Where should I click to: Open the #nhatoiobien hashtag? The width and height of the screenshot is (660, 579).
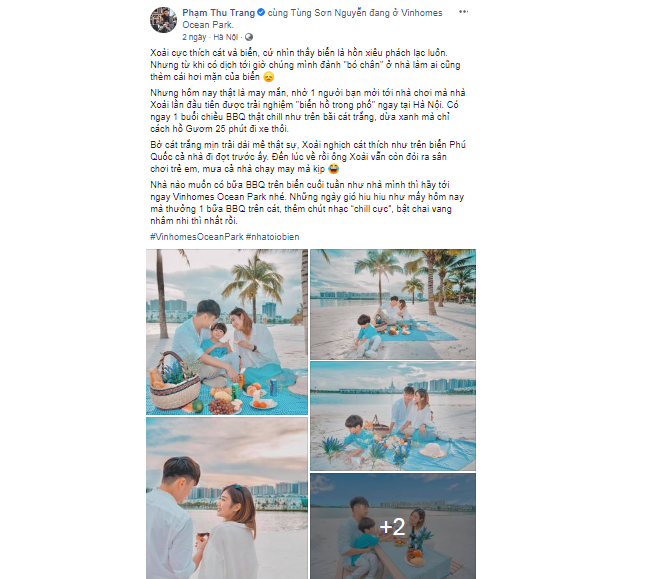click(272, 237)
